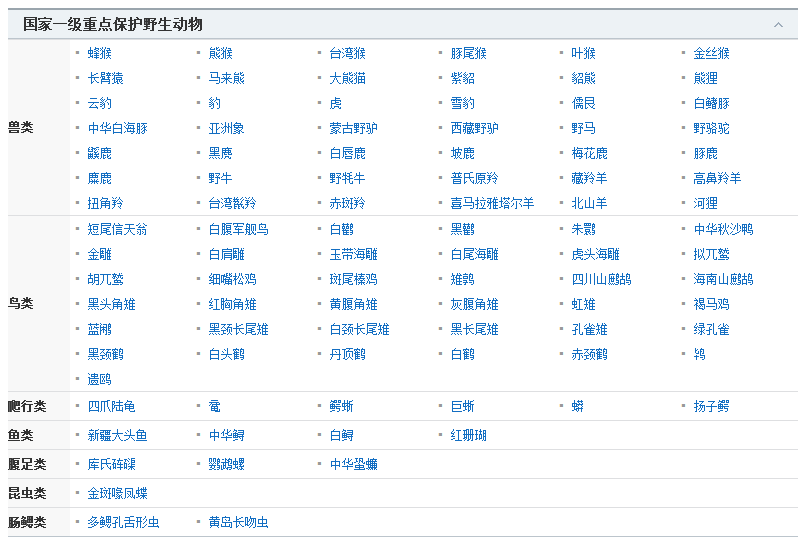Image resolution: width=811 pixels, height=546 pixels.
Task: Open the 野牦牛 link
Action: pos(348,178)
